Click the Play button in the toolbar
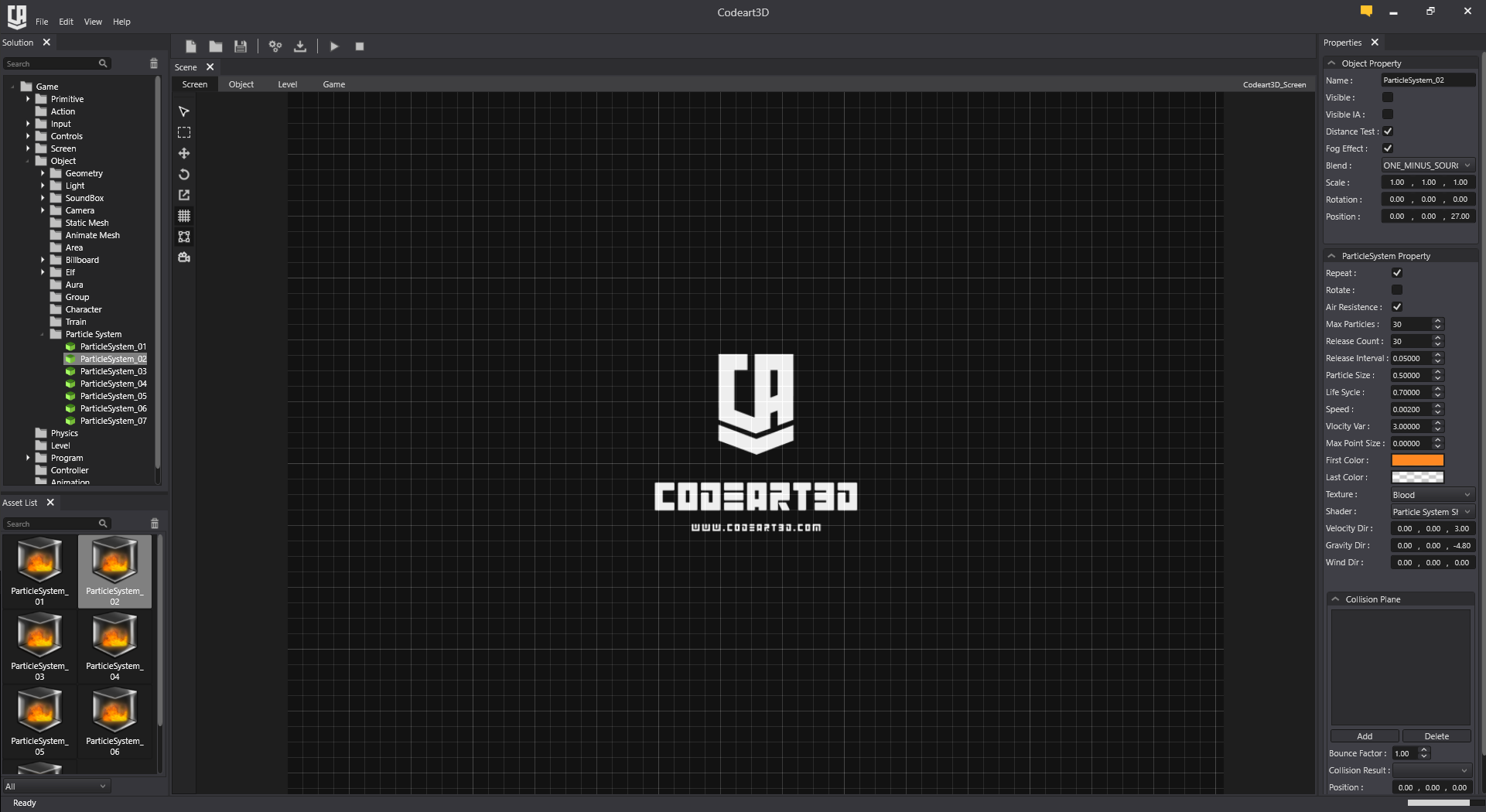The height and width of the screenshot is (812, 1486). click(x=334, y=46)
